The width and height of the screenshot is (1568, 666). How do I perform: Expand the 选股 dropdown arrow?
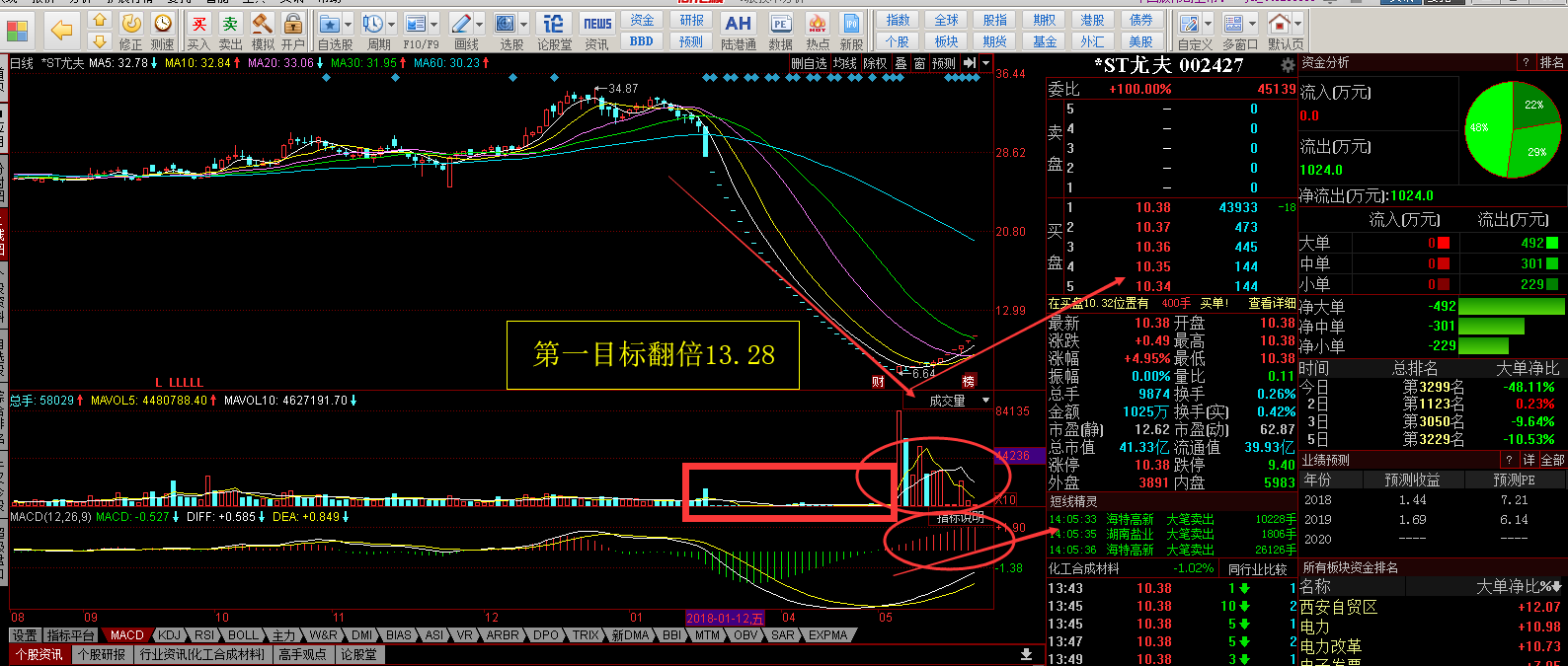click(x=524, y=24)
